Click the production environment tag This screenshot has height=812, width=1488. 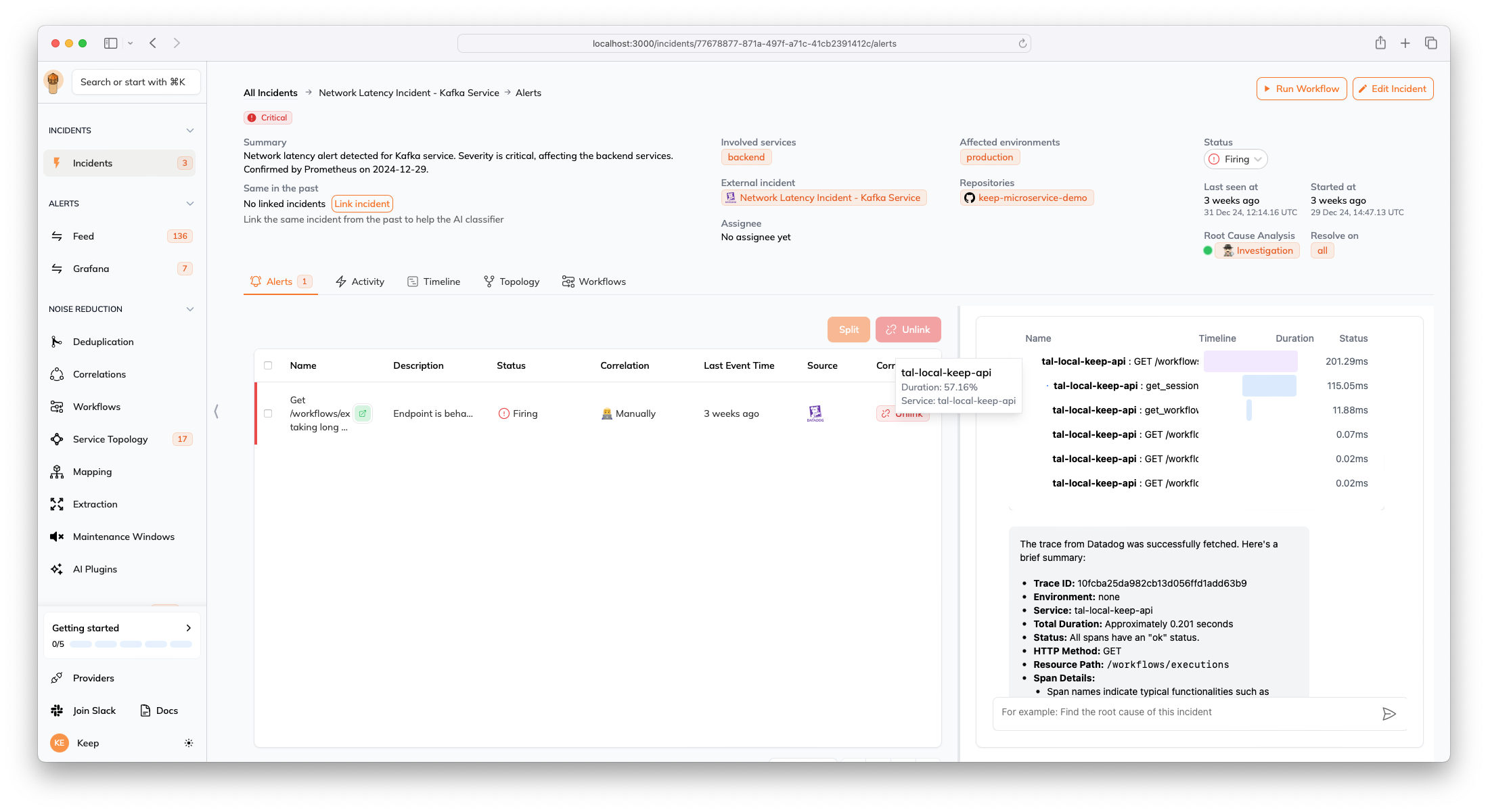[x=989, y=157]
